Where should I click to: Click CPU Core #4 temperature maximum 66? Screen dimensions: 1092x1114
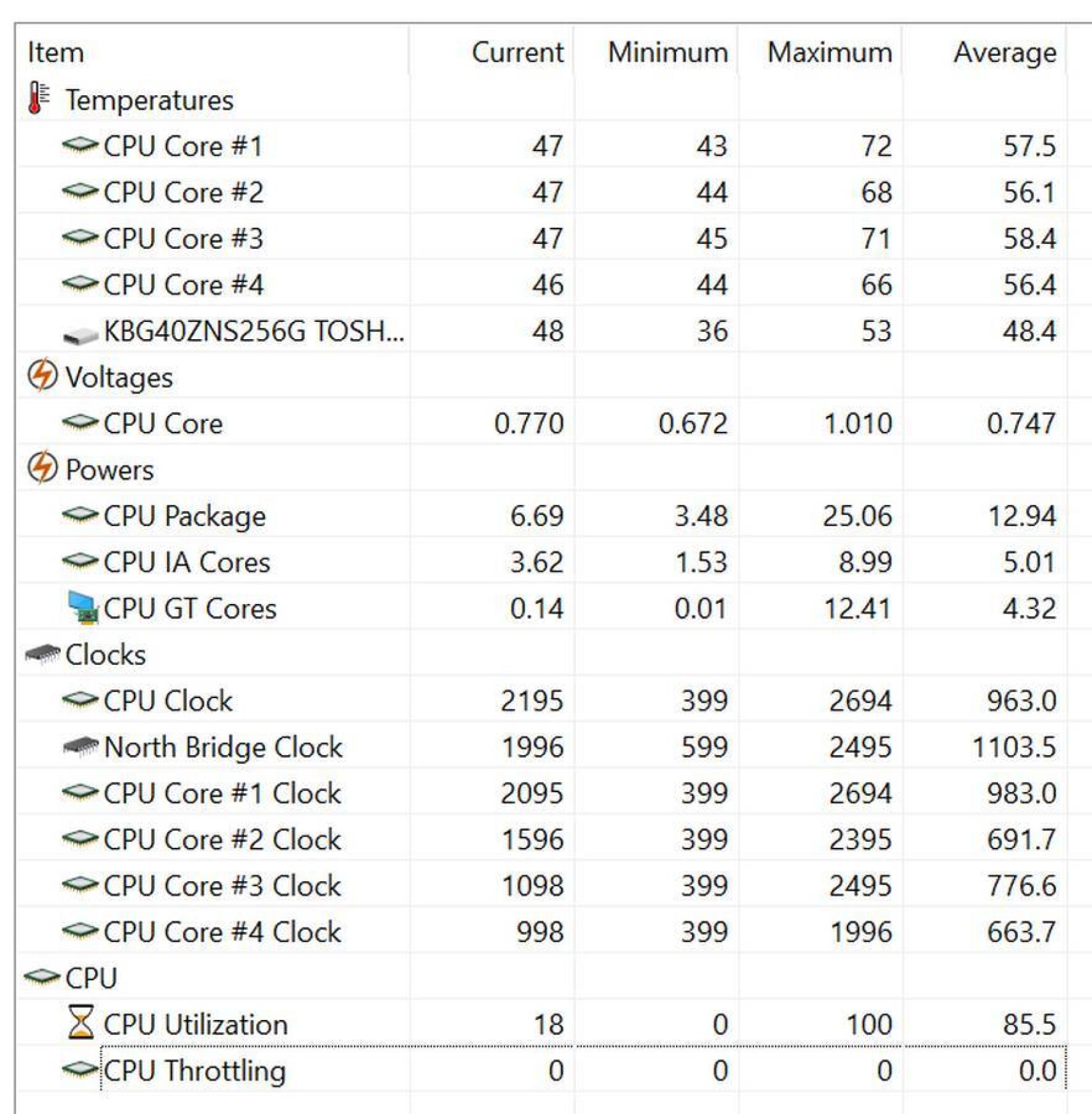(x=876, y=284)
